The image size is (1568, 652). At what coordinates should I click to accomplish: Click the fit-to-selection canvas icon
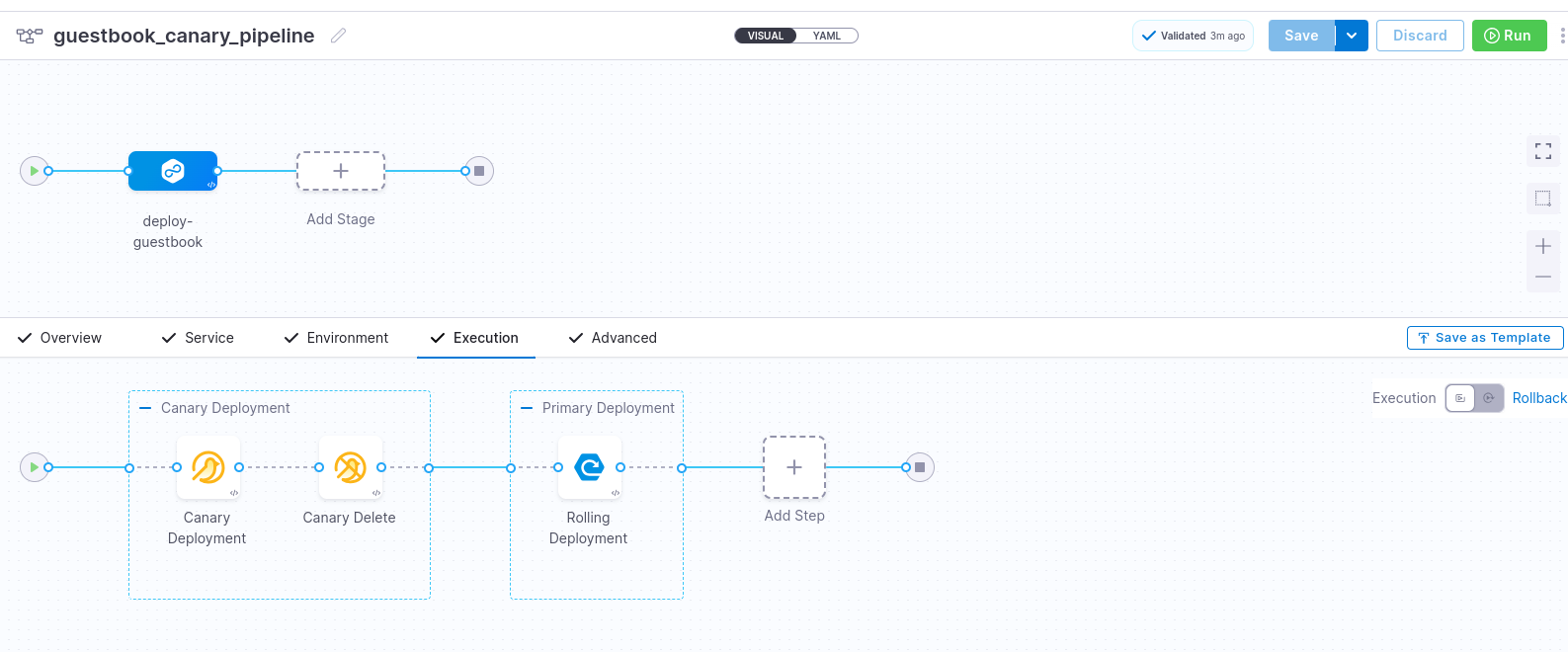[x=1542, y=199]
